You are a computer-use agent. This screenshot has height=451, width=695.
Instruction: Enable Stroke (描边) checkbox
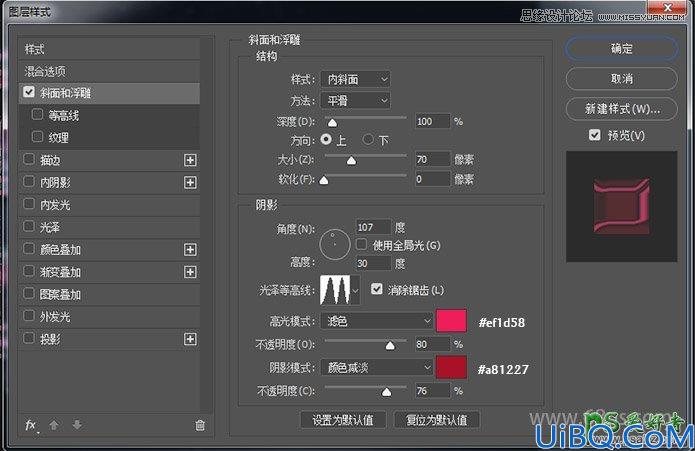click(x=29, y=159)
